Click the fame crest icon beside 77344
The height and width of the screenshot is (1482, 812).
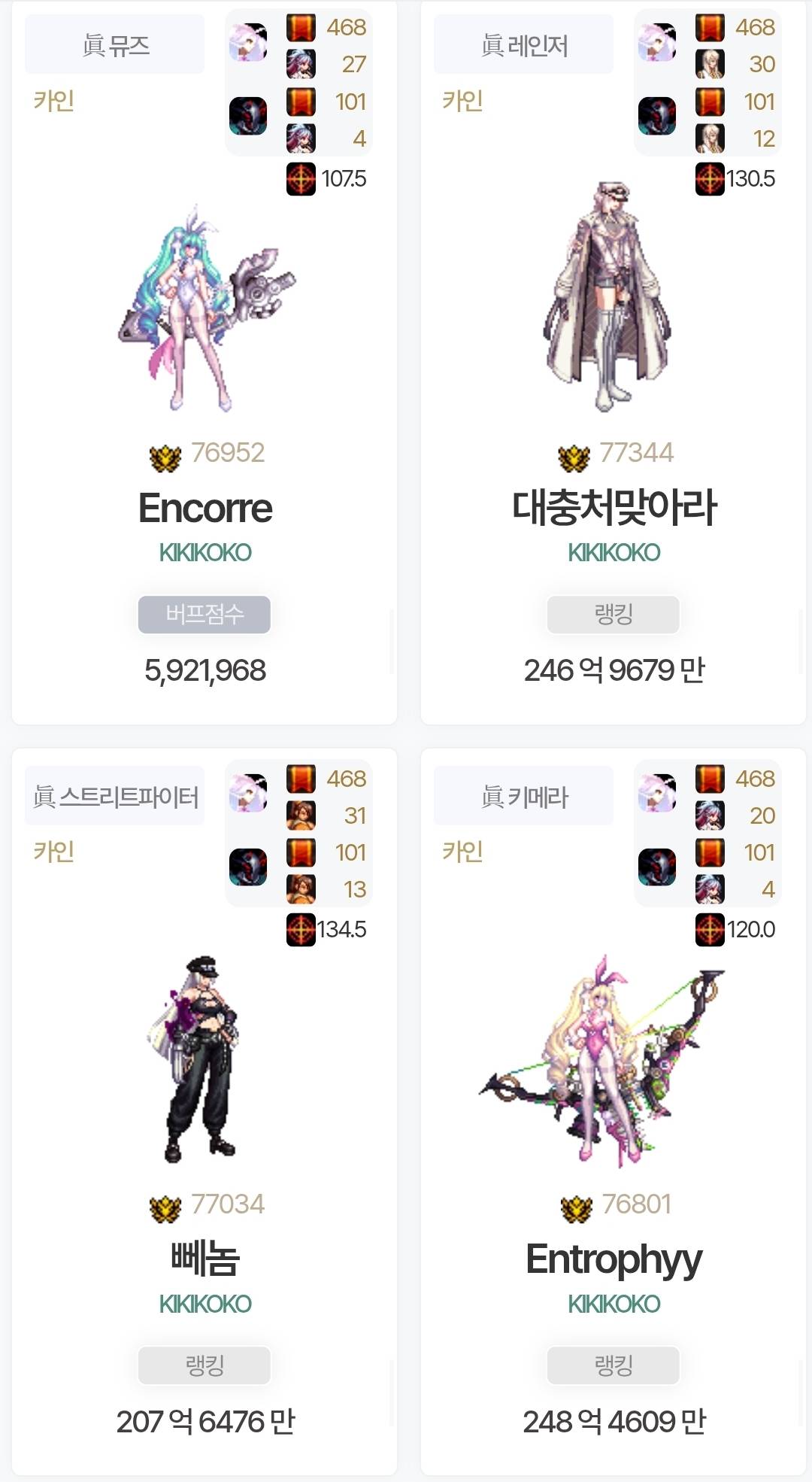pos(574,457)
